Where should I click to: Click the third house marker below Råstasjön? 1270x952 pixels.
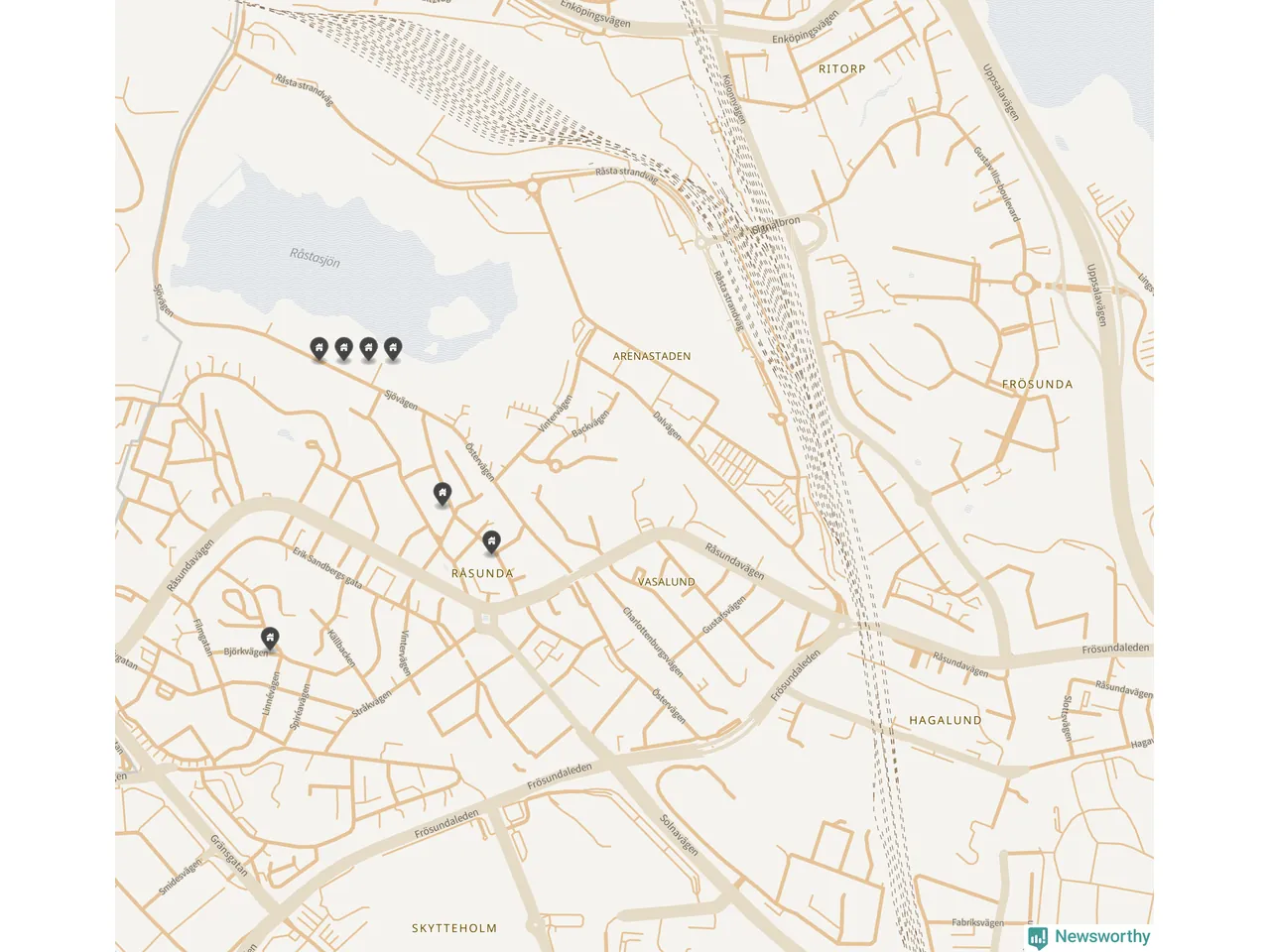click(368, 348)
